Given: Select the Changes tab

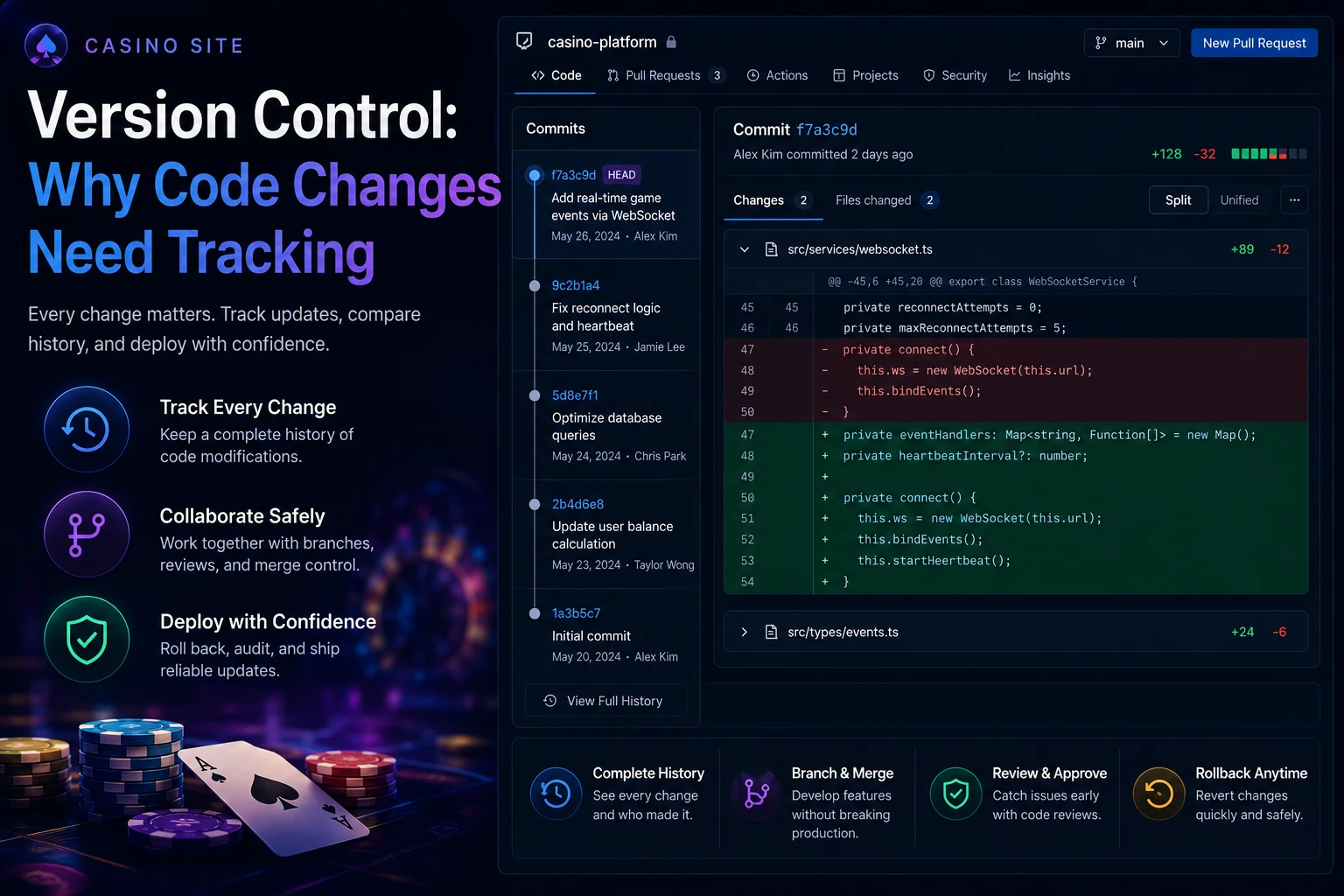Looking at the screenshot, I should [773, 200].
